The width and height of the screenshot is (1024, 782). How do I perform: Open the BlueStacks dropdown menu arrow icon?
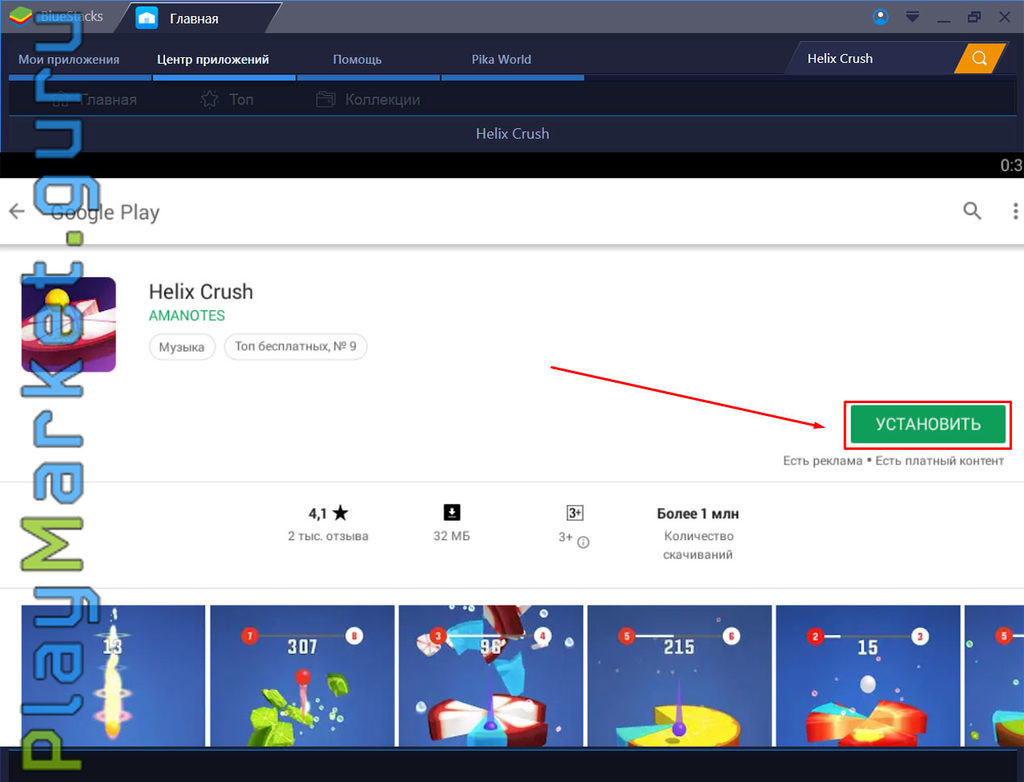pos(912,17)
